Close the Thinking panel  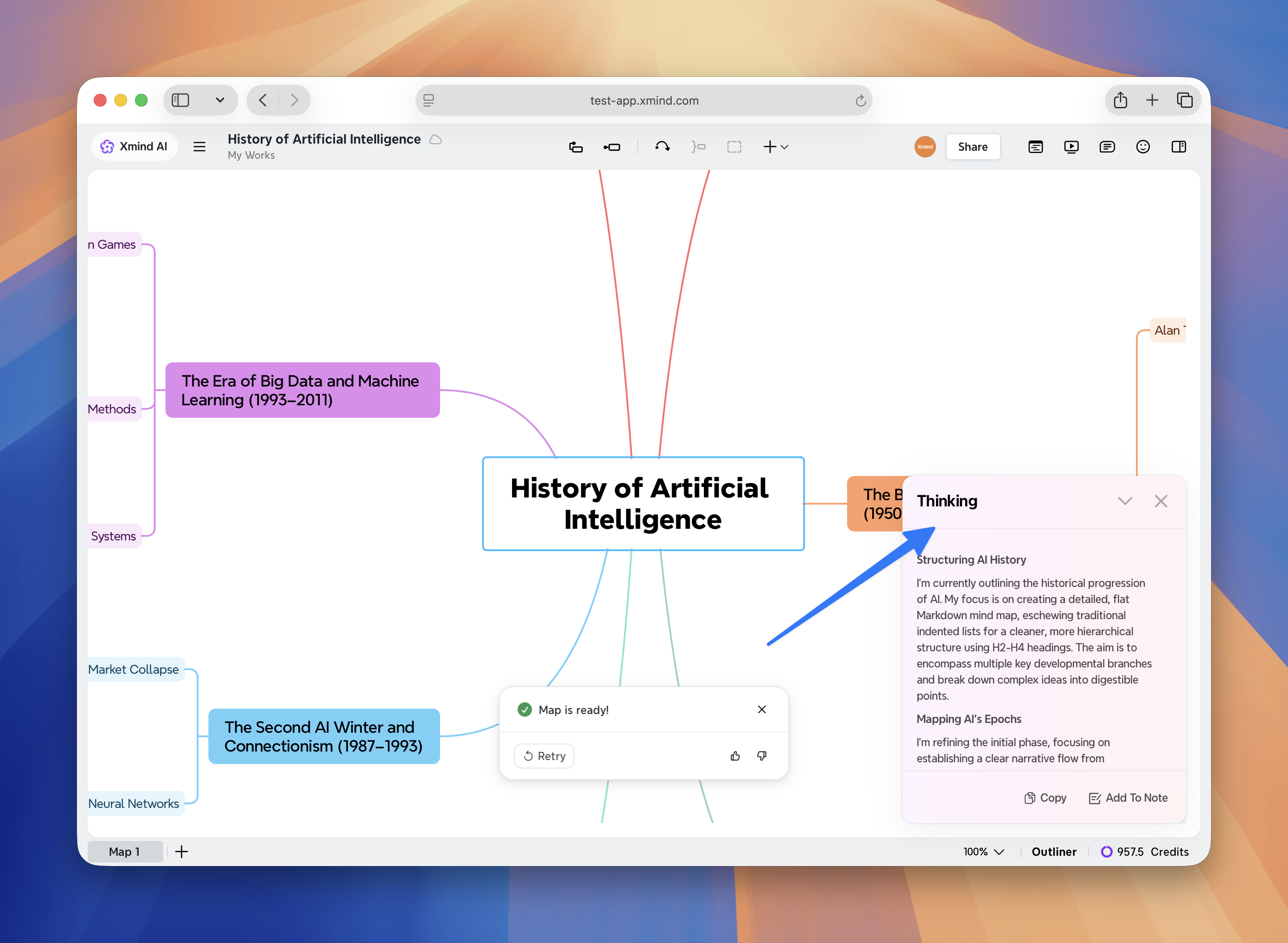tap(1161, 501)
